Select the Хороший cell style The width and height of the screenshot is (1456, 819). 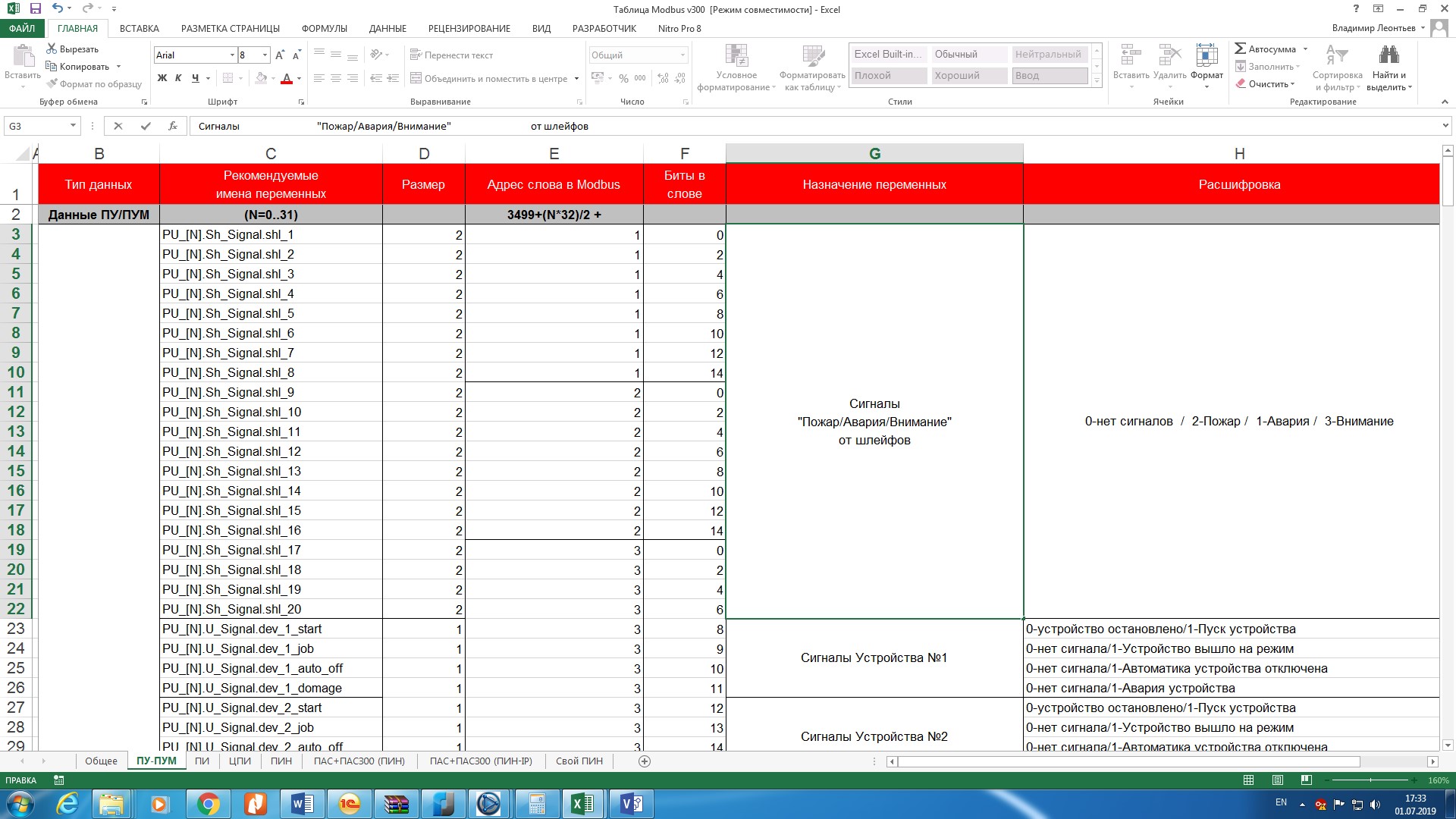pyautogui.click(x=968, y=75)
